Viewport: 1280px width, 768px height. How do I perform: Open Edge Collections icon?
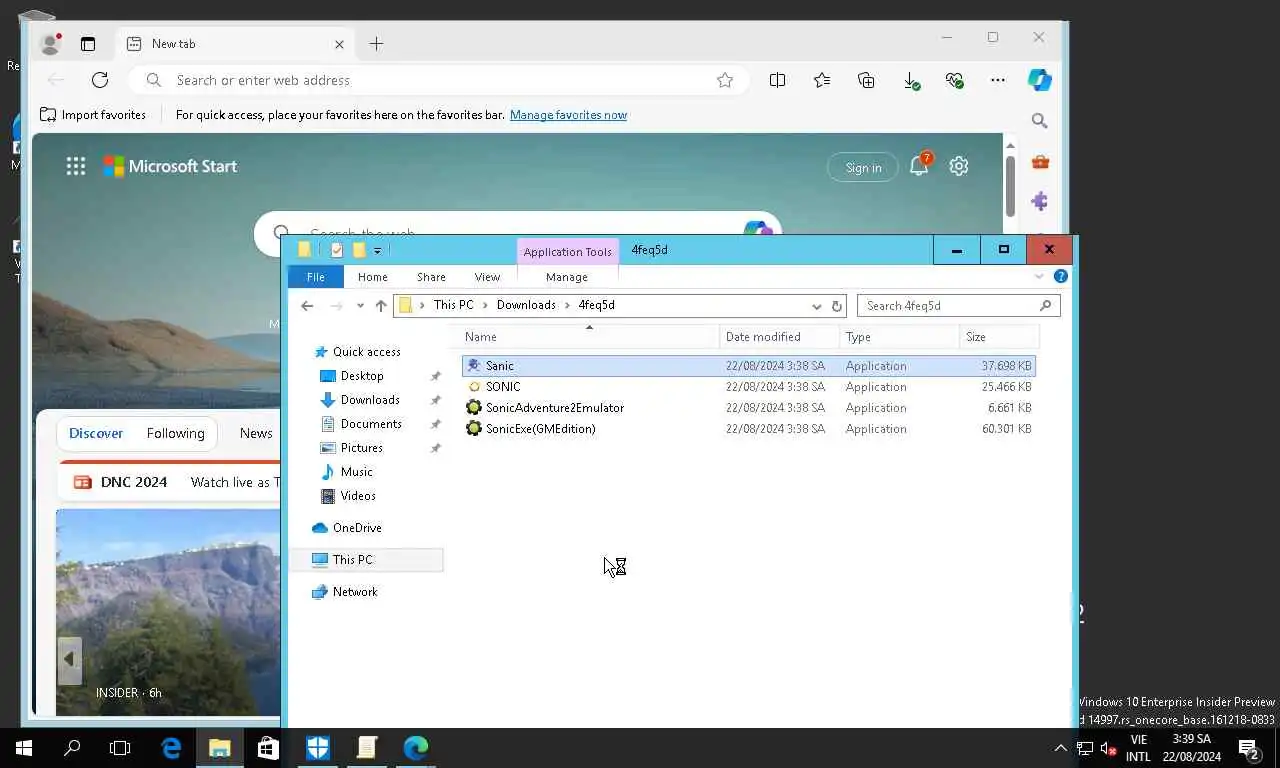(866, 80)
